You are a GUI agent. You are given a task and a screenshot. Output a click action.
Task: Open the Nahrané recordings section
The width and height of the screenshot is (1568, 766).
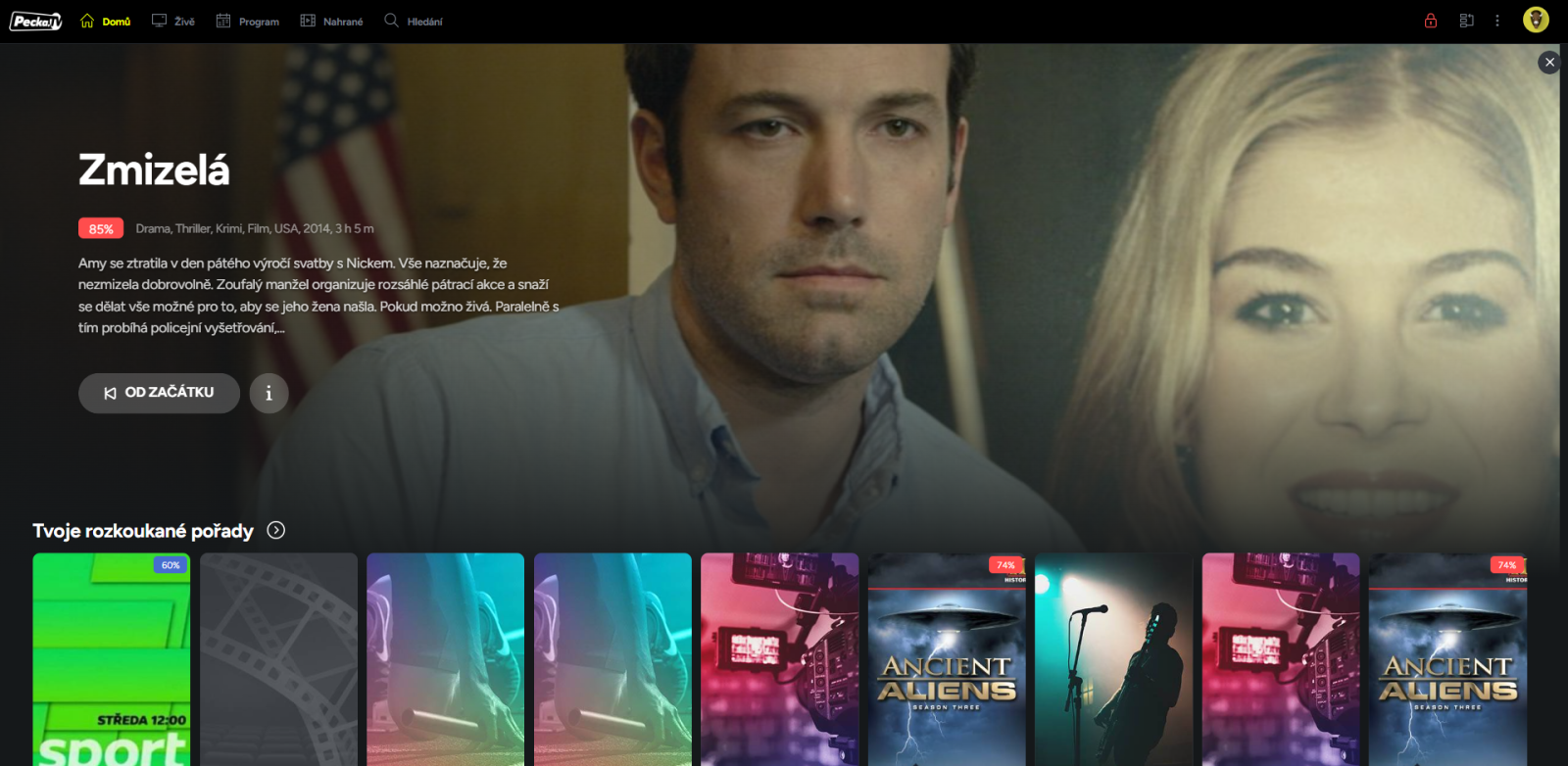coord(331,22)
